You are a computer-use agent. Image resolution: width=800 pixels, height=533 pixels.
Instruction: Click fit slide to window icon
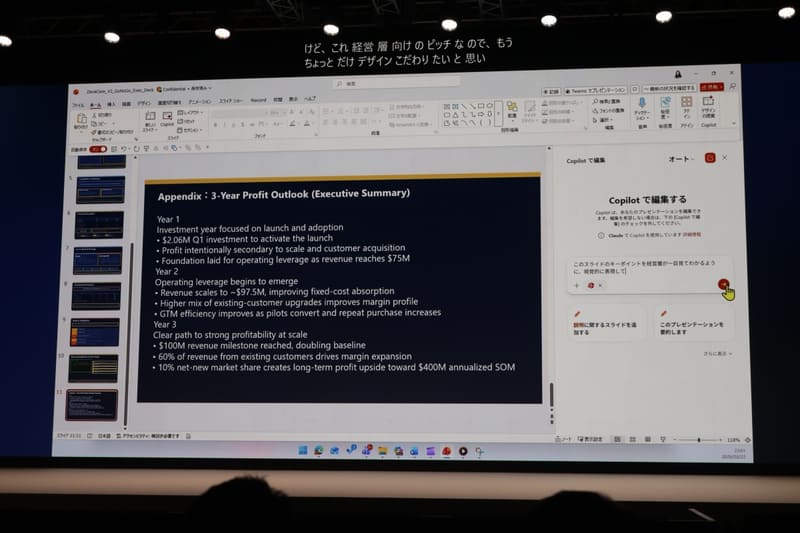(x=747, y=440)
